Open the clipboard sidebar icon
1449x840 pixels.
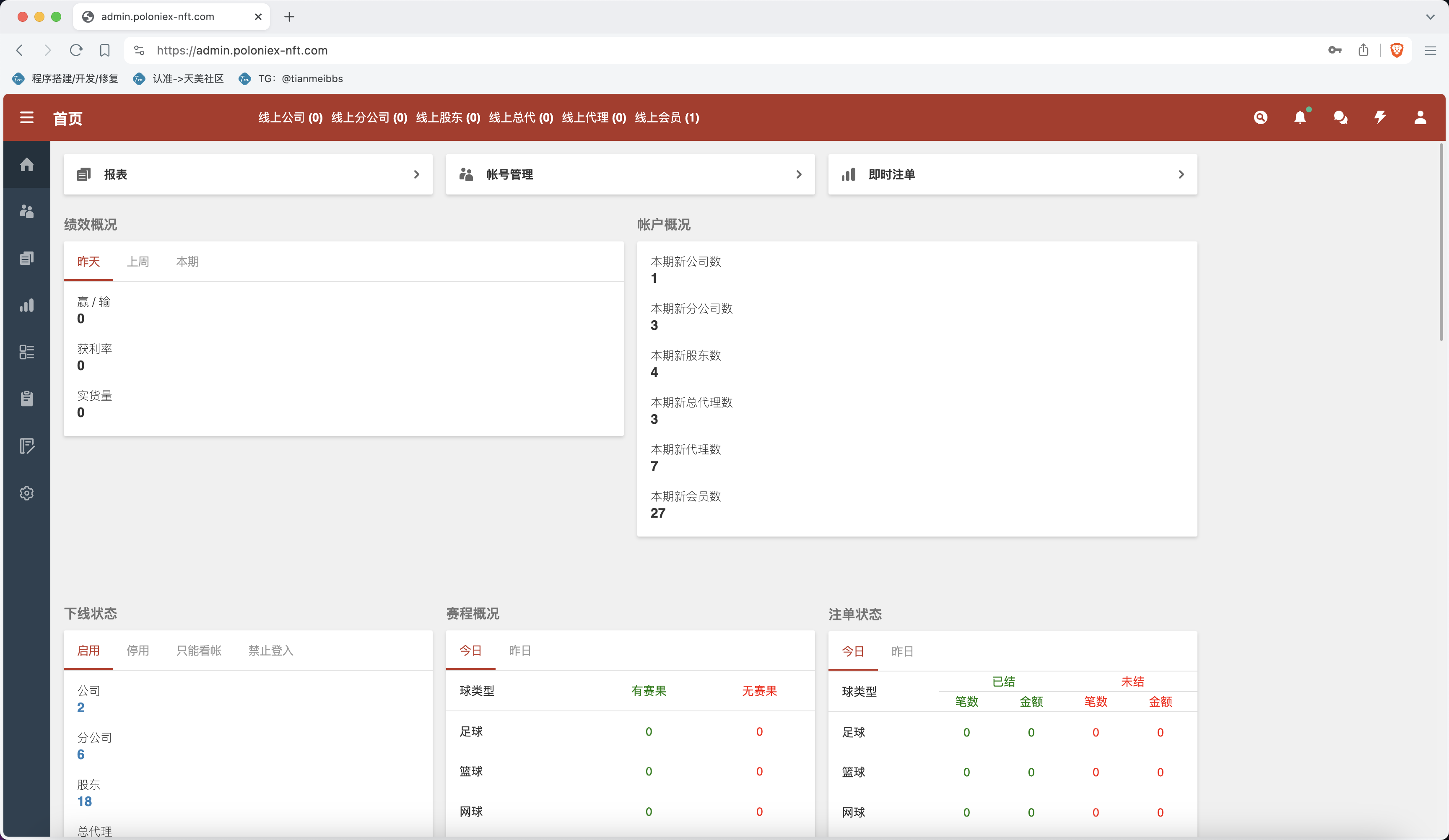(x=26, y=399)
